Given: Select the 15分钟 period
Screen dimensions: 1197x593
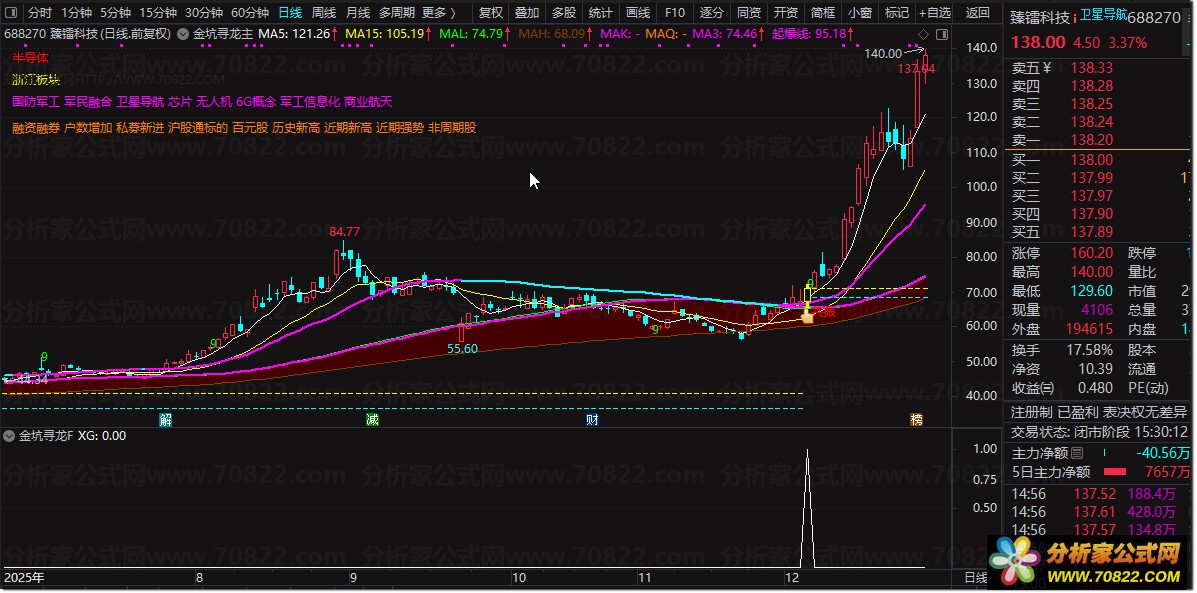Looking at the screenshot, I should [x=158, y=12].
